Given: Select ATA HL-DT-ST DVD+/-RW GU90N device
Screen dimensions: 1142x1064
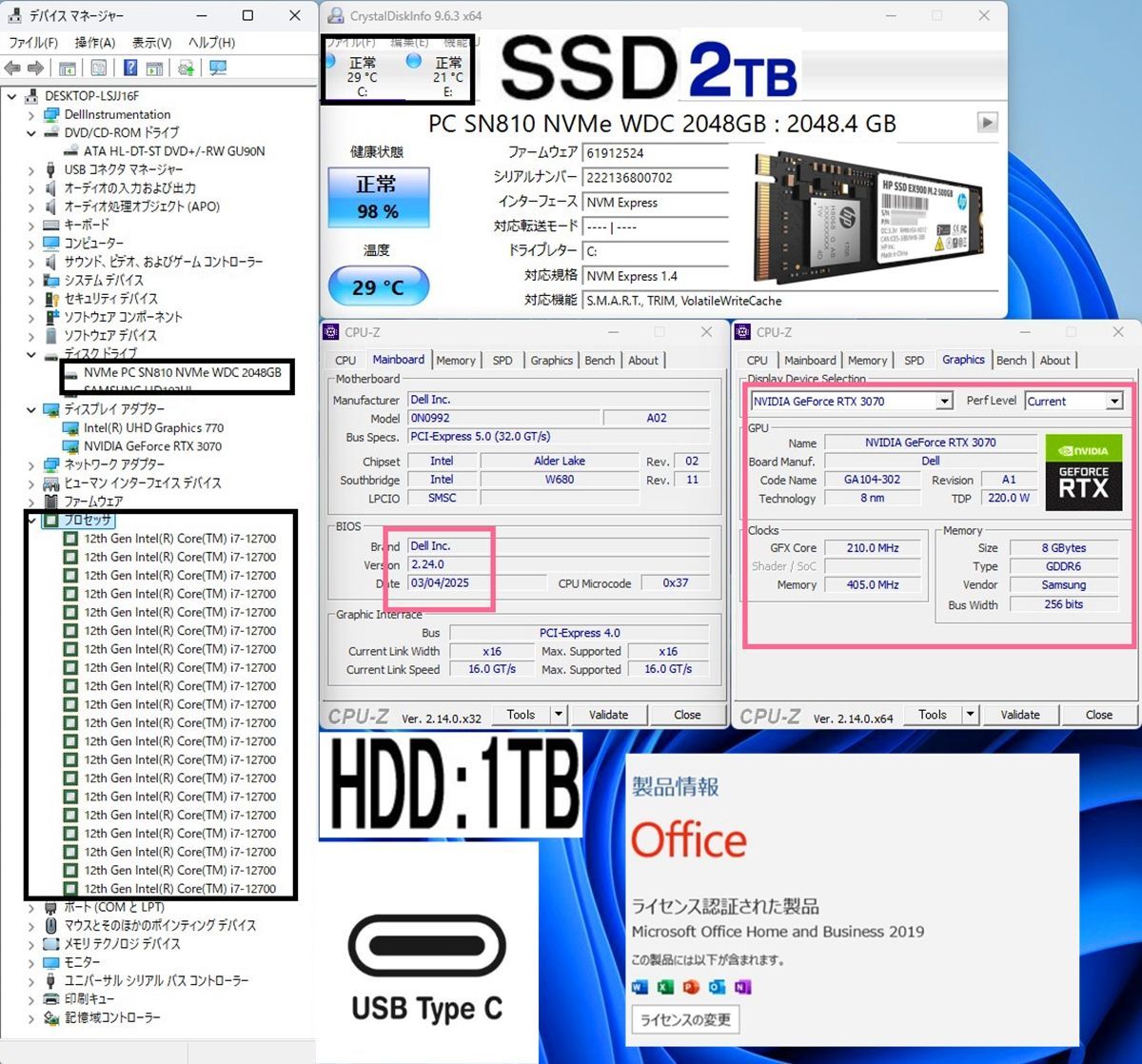Looking at the screenshot, I should [174, 151].
